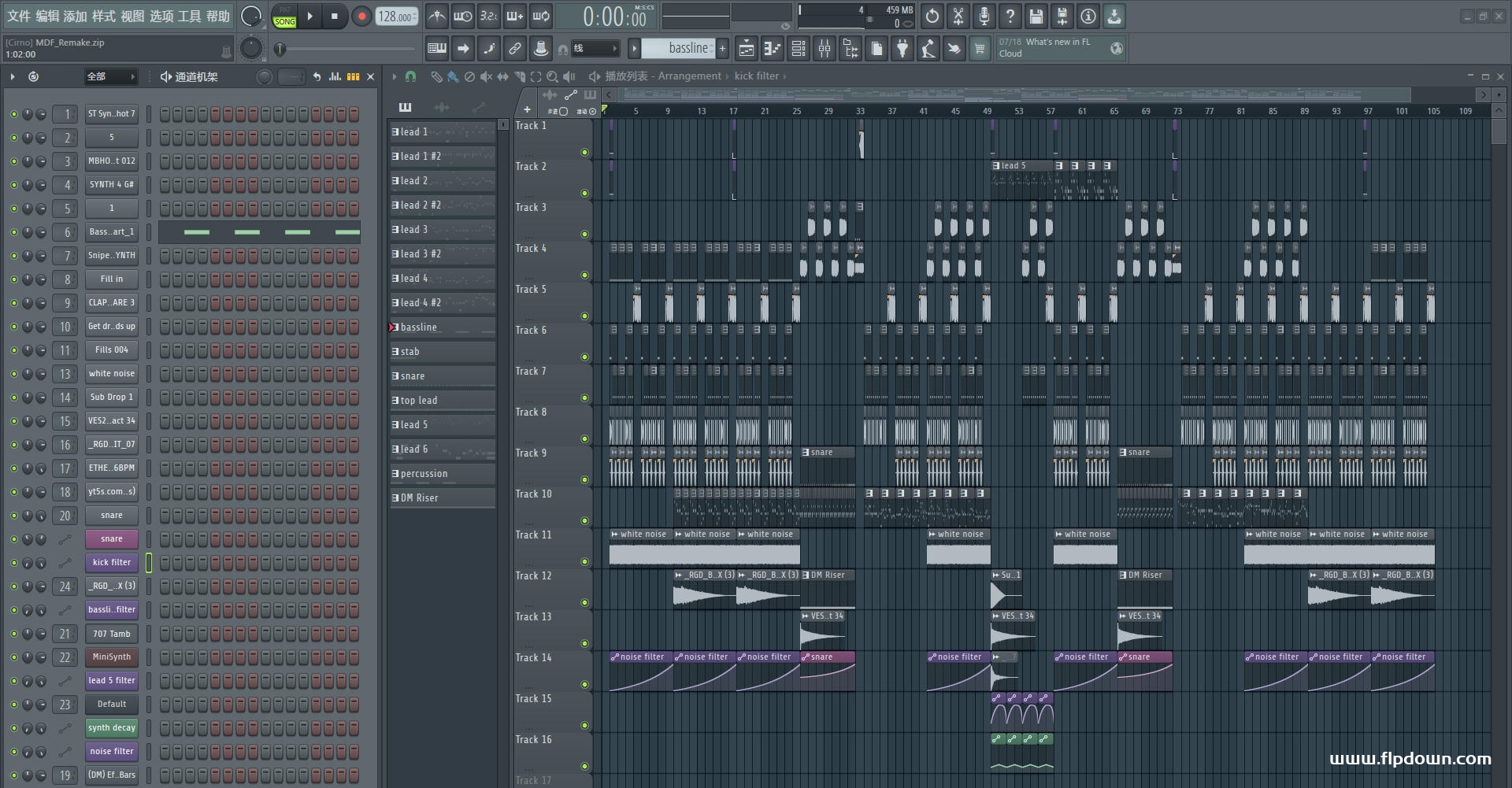
Task: Toggle the metronome icon
Action: [x=437, y=16]
